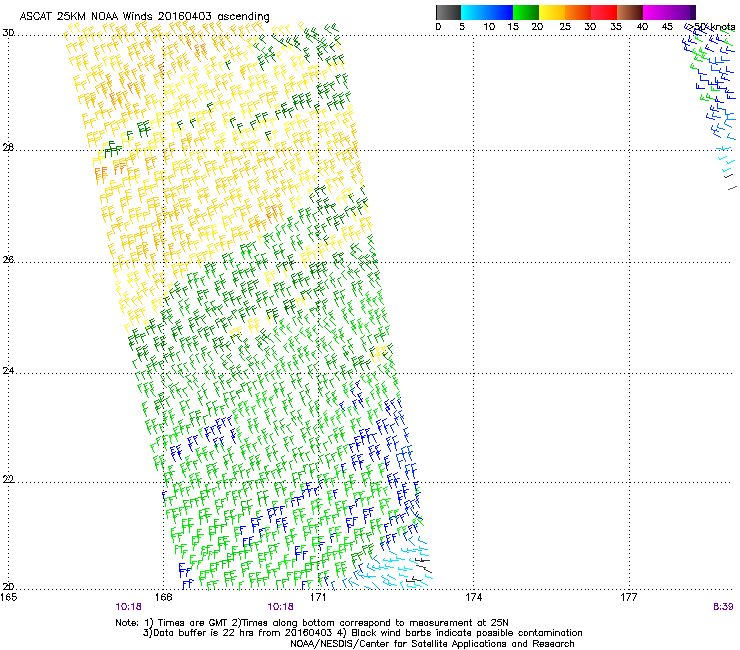This screenshot has height=650, width=740.
Task: Click the purple 8:39 time label
Action: pyautogui.click(x=723, y=607)
